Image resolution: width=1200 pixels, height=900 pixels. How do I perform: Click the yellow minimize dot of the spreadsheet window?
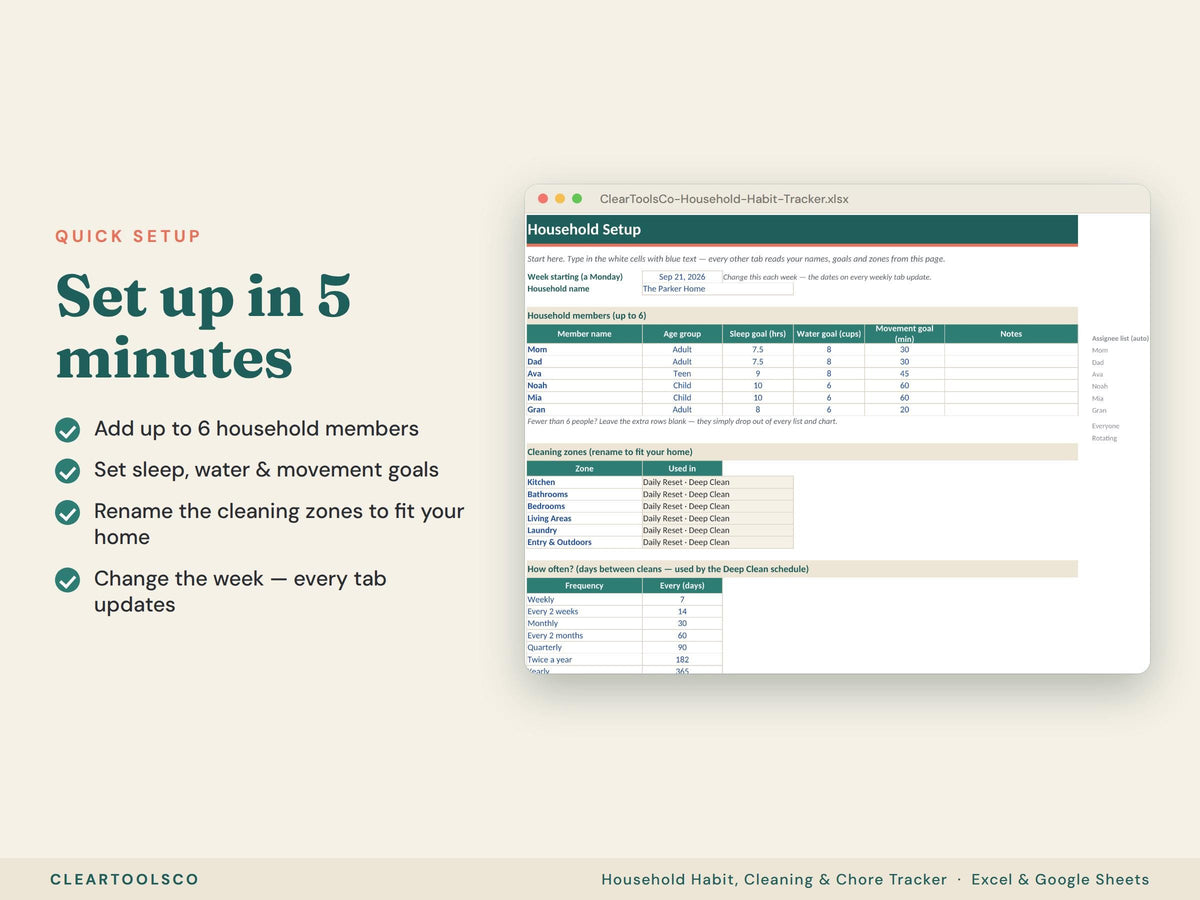click(560, 199)
